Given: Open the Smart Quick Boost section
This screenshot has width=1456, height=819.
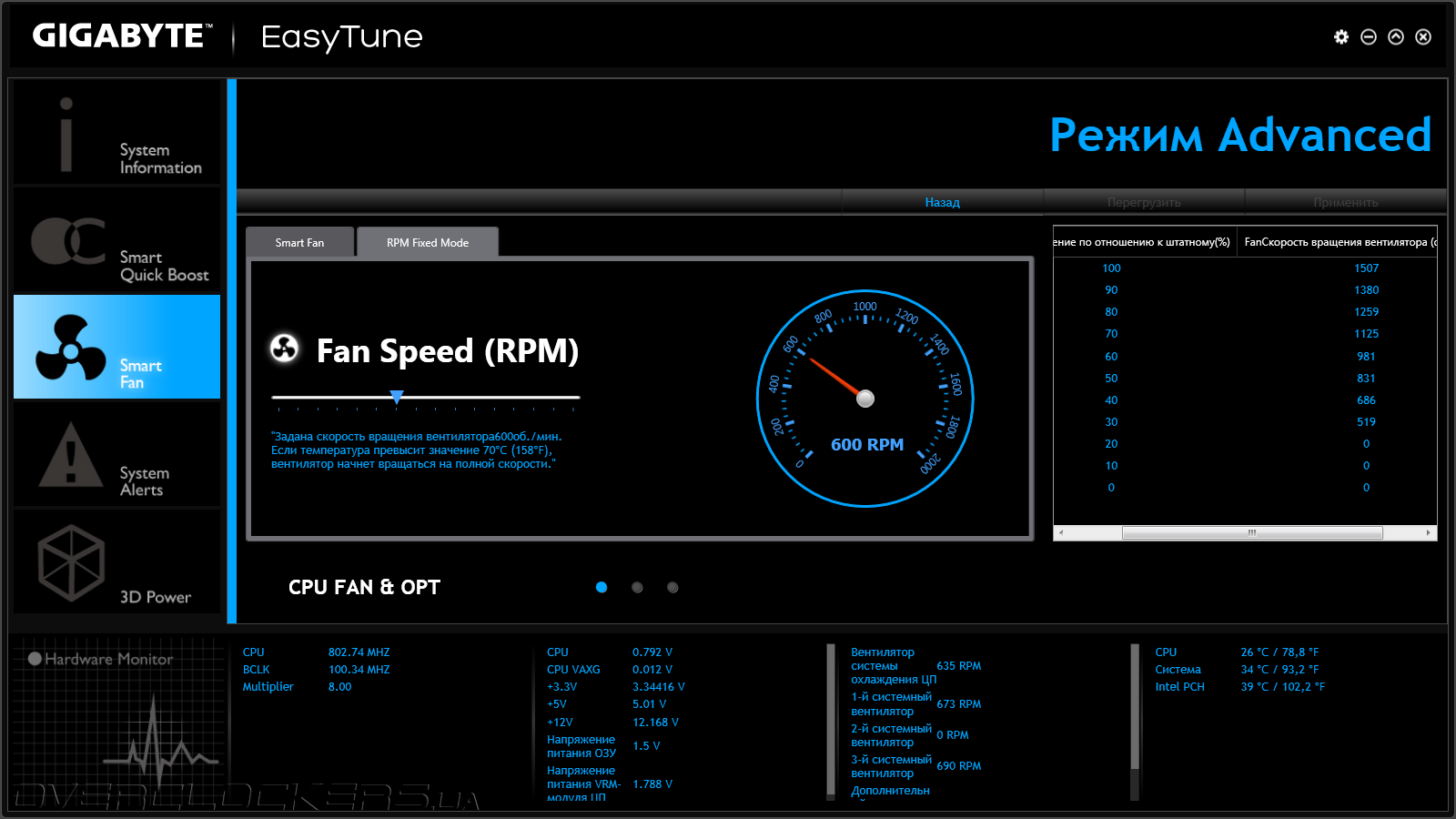Looking at the screenshot, I should (x=116, y=240).
